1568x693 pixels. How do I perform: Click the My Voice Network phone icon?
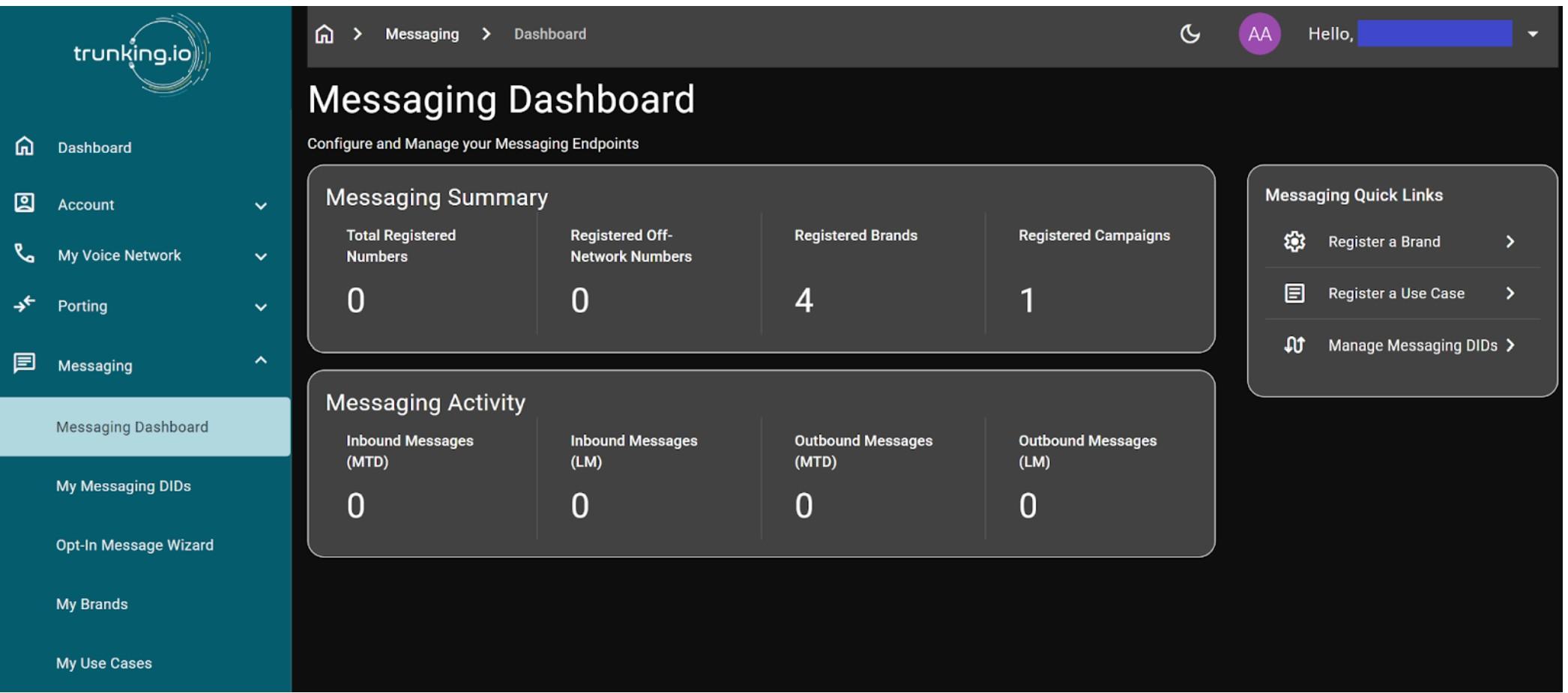(25, 254)
